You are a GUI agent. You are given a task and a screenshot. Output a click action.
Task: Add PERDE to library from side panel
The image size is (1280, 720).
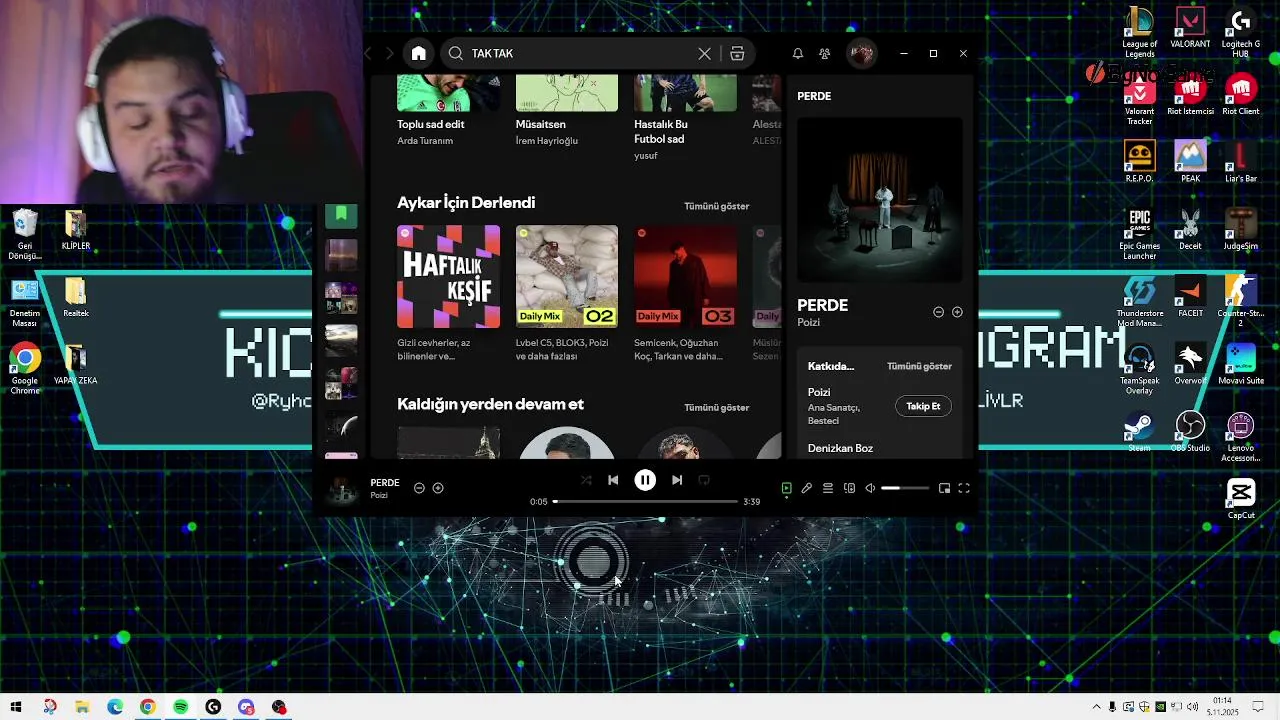coord(957,312)
